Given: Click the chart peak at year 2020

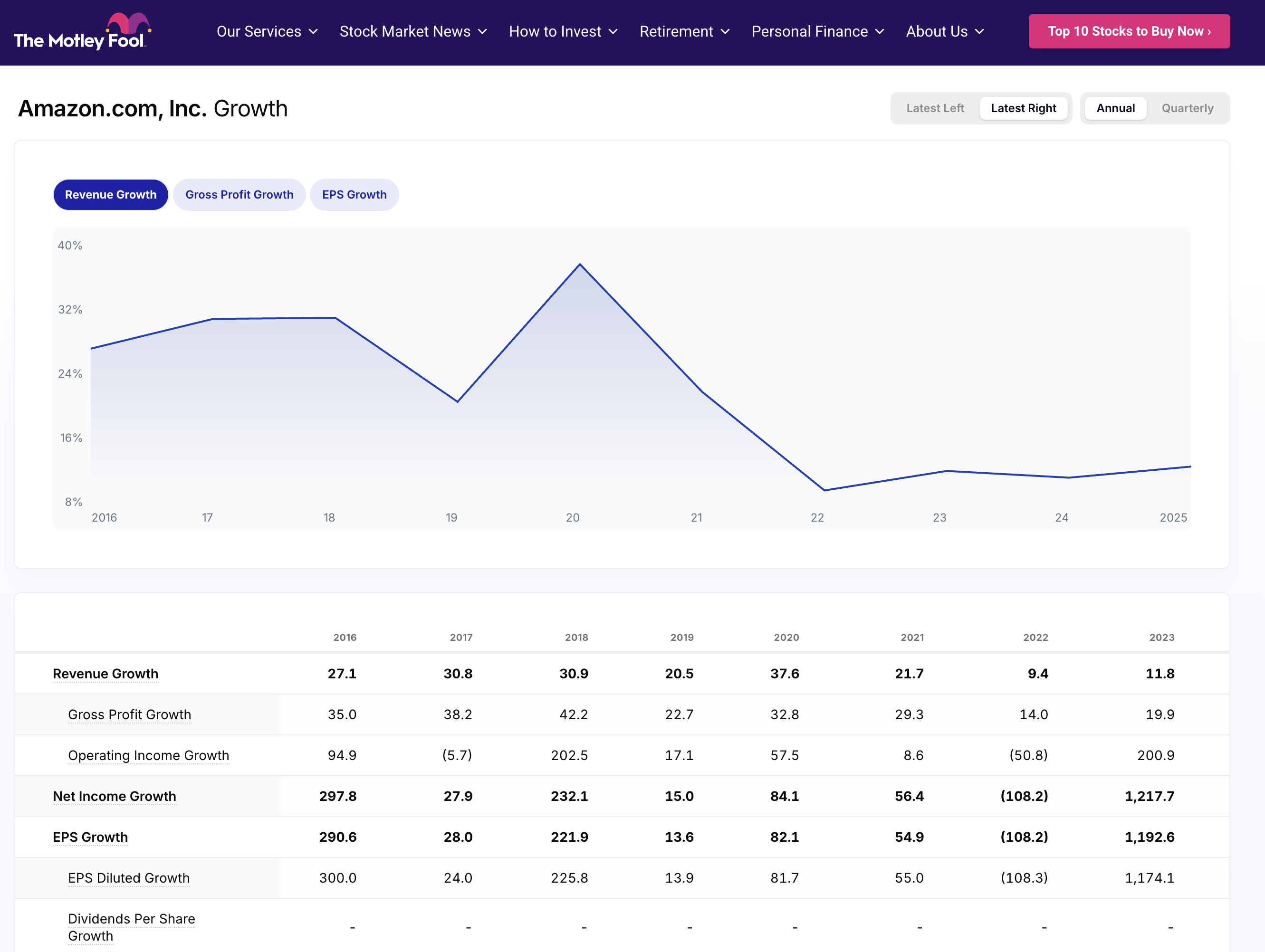Looking at the screenshot, I should pos(580,264).
